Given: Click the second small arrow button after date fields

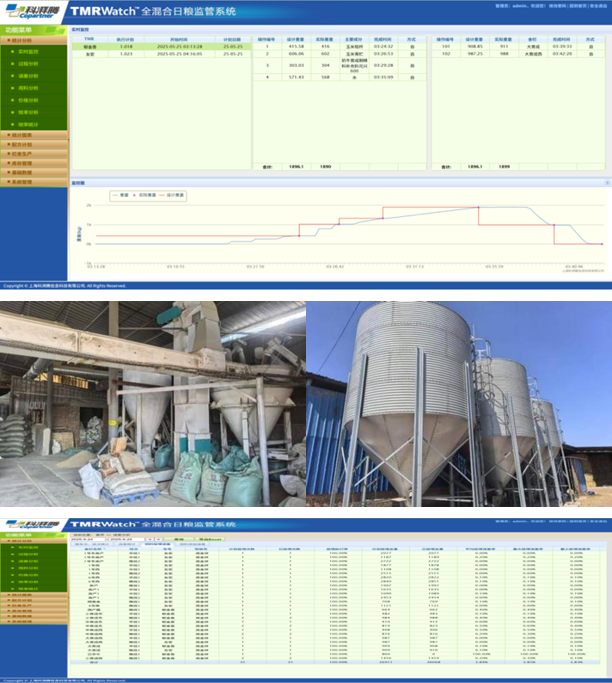Looking at the screenshot, I should coord(159,540).
